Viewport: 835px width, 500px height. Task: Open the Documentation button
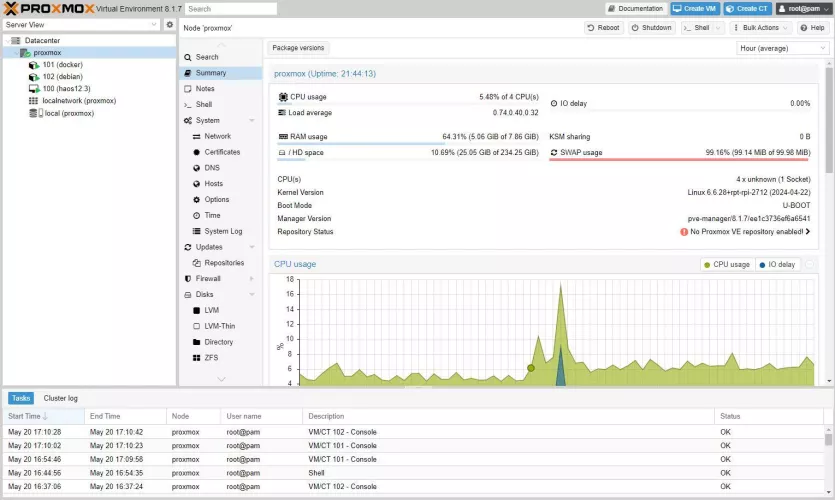[636, 9]
